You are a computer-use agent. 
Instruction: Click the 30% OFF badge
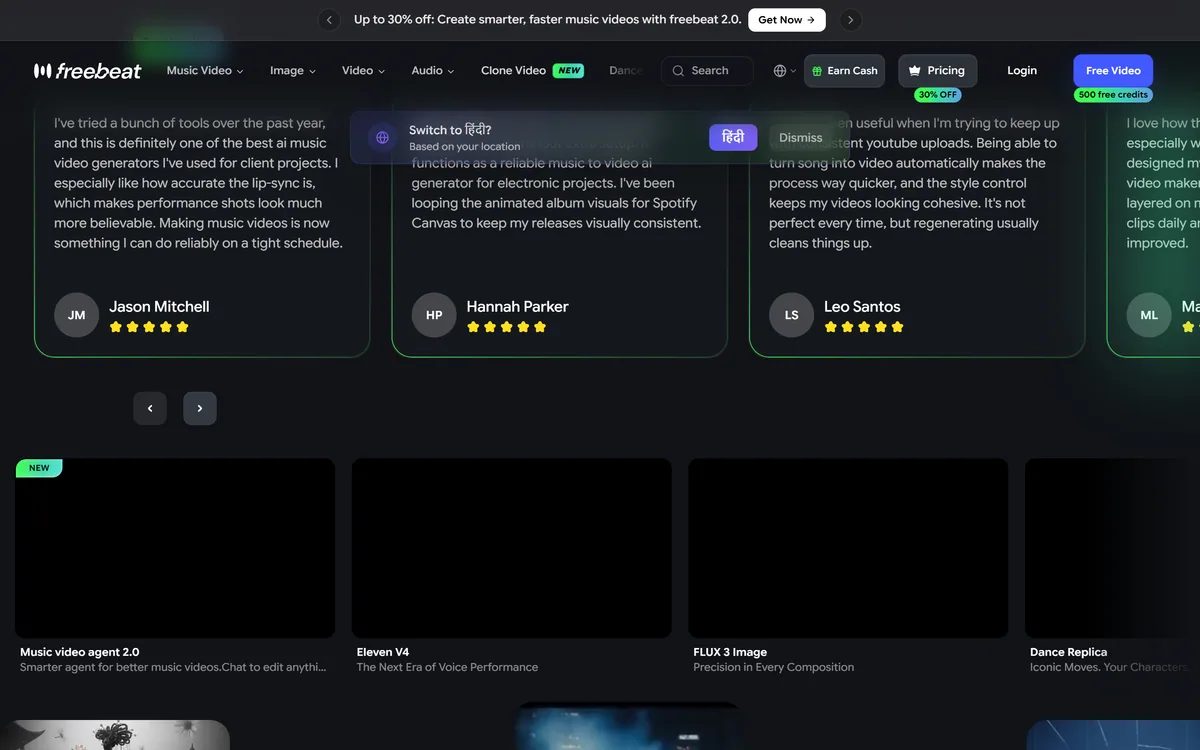pyautogui.click(x=938, y=95)
